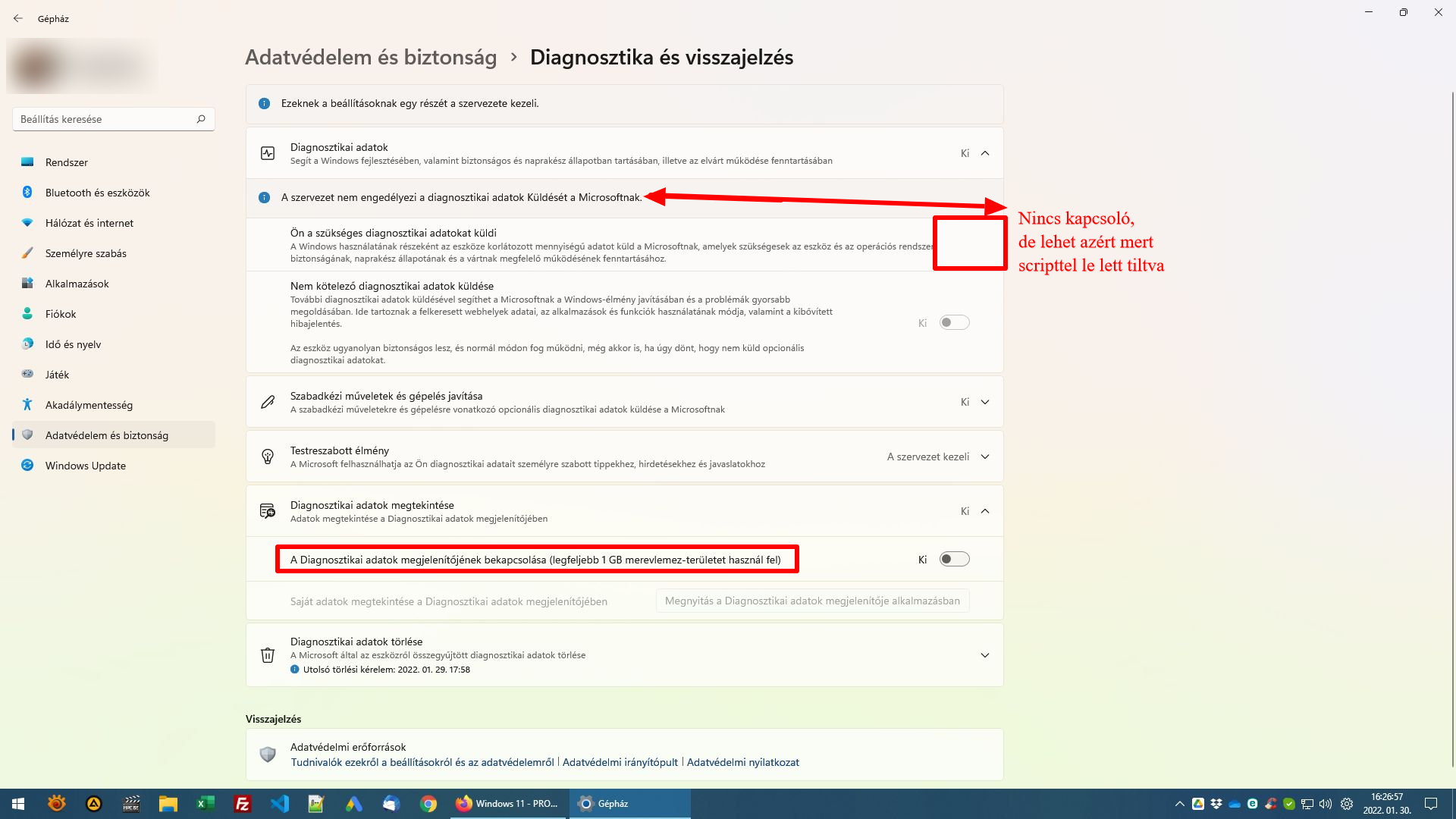The width and height of the screenshot is (1456, 819).
Task: Open the notification center icon
Action: click(1431, 804)
